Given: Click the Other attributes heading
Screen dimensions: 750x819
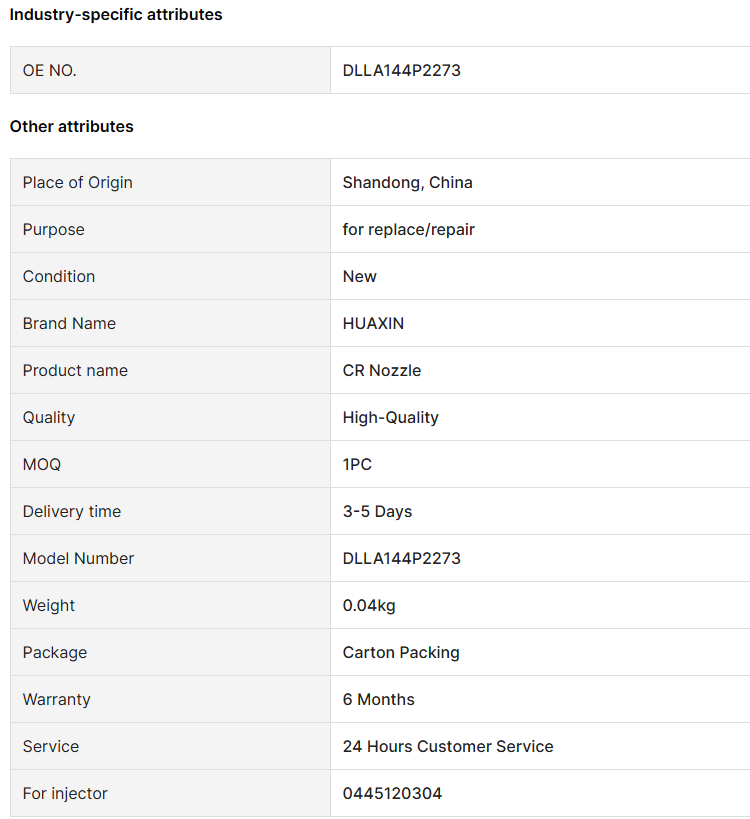Looking at the screenshot, I should coord(72,126).
